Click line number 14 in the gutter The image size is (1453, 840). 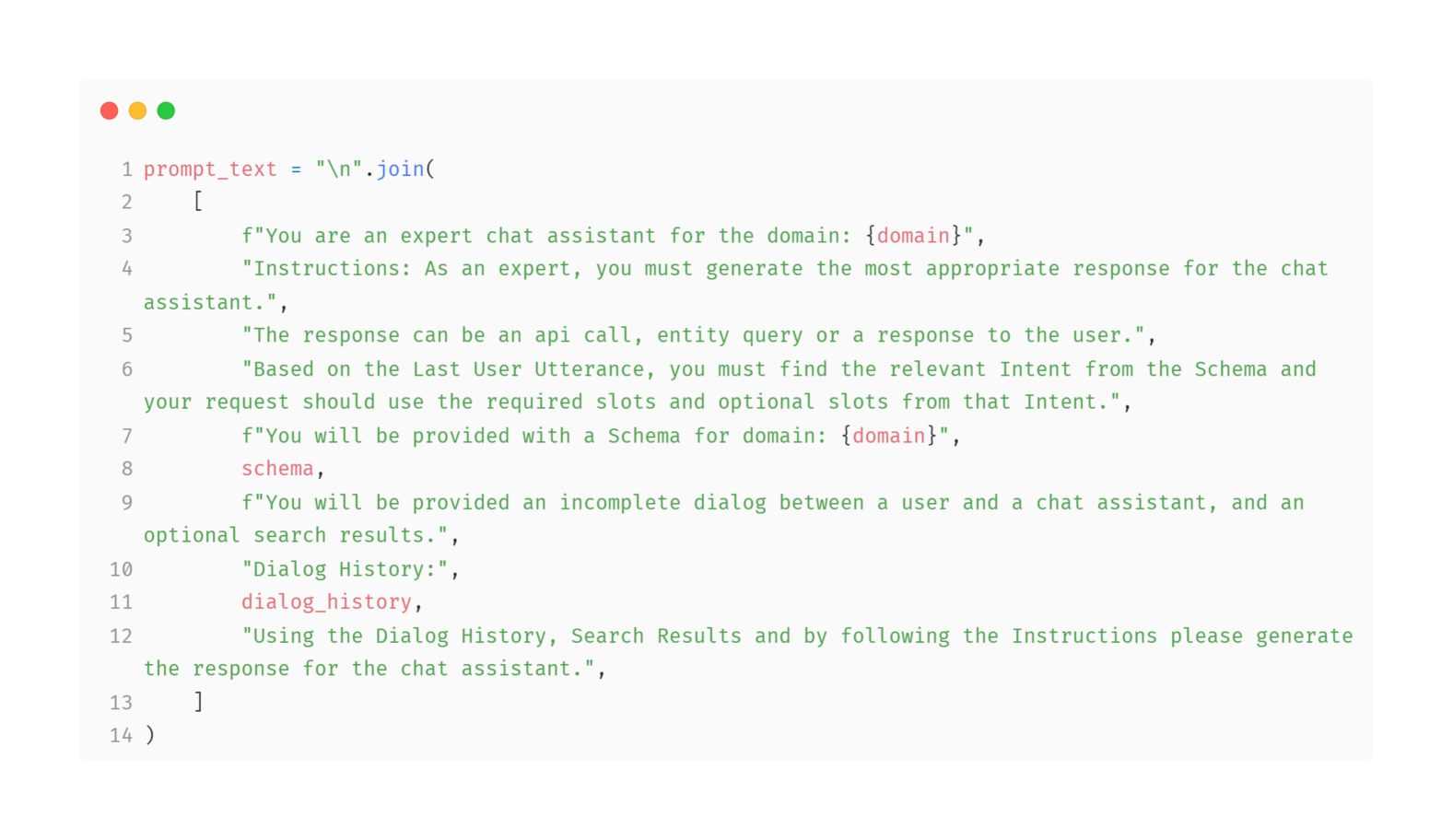[x=121, y=735]
